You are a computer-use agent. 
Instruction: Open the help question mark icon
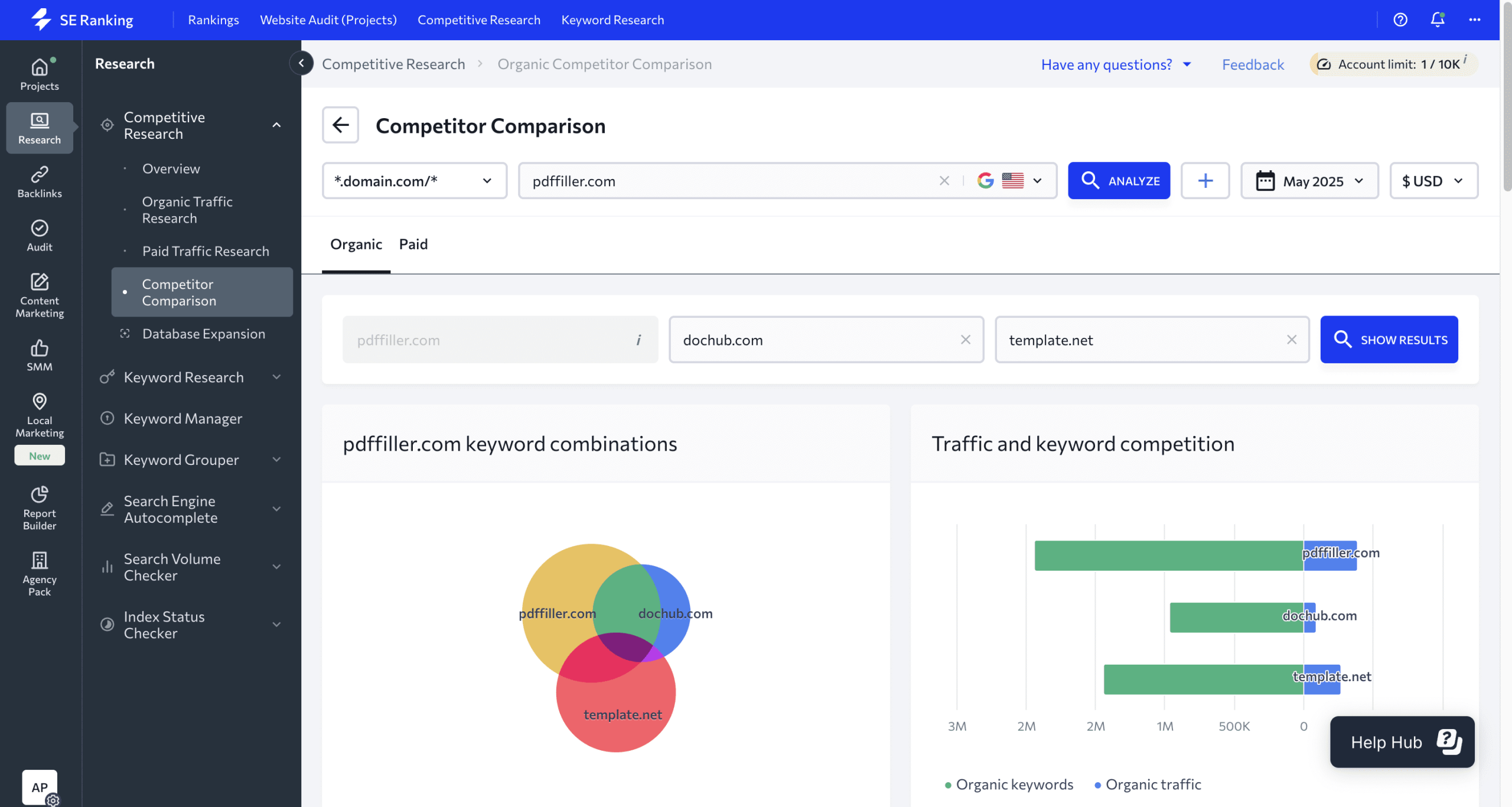pos(1400,19)
